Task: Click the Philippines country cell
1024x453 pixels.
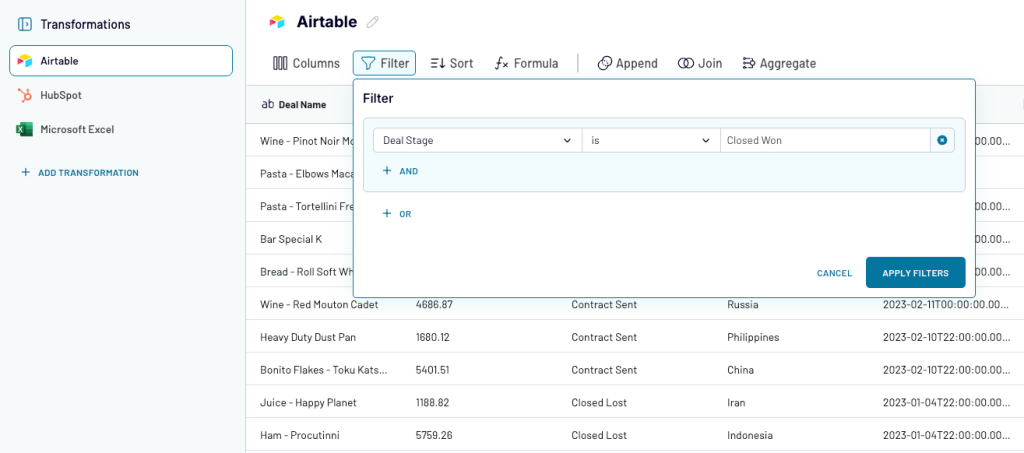Action: point(753,337)
